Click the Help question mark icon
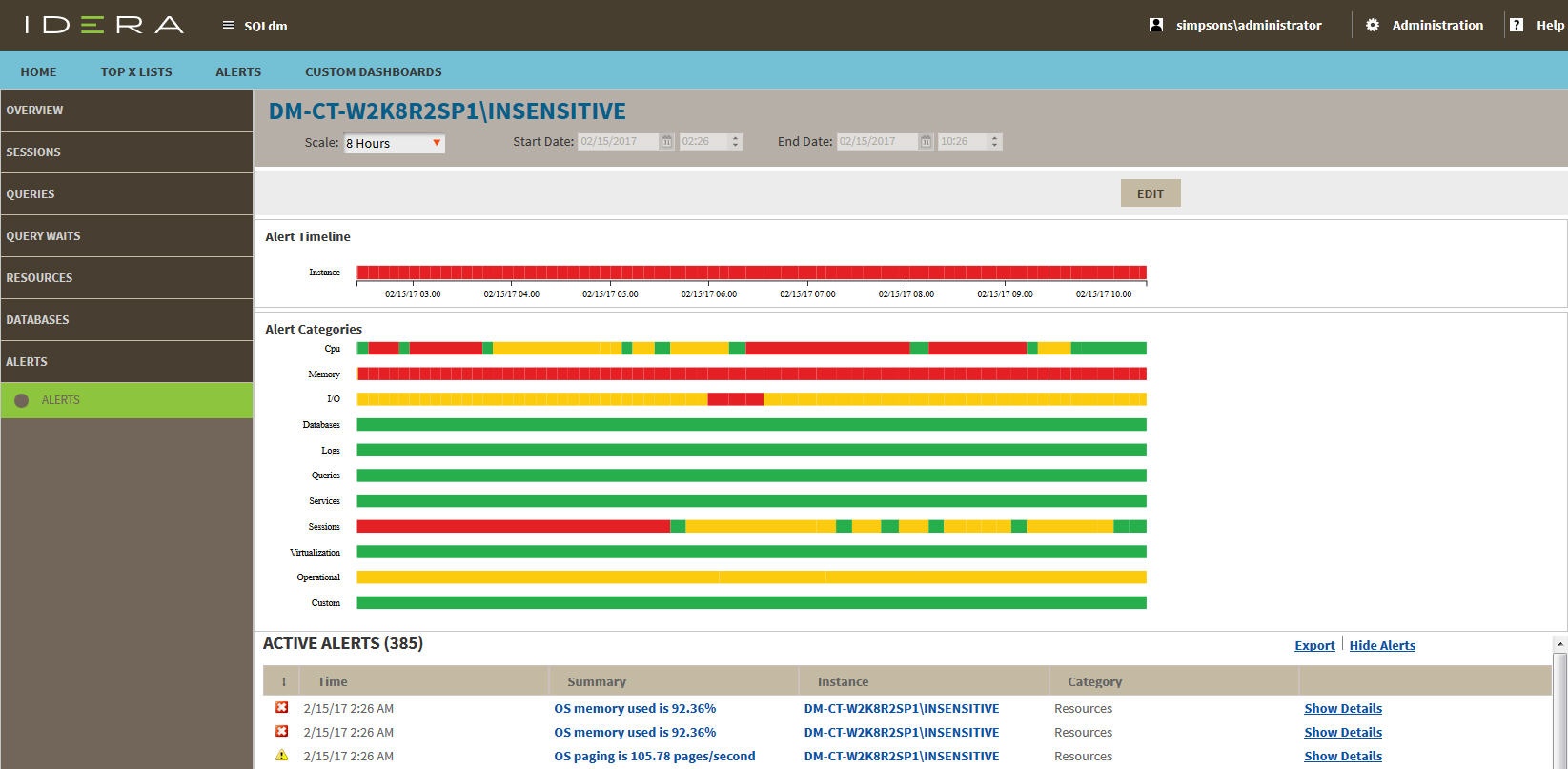 [x=1516, y=26]
